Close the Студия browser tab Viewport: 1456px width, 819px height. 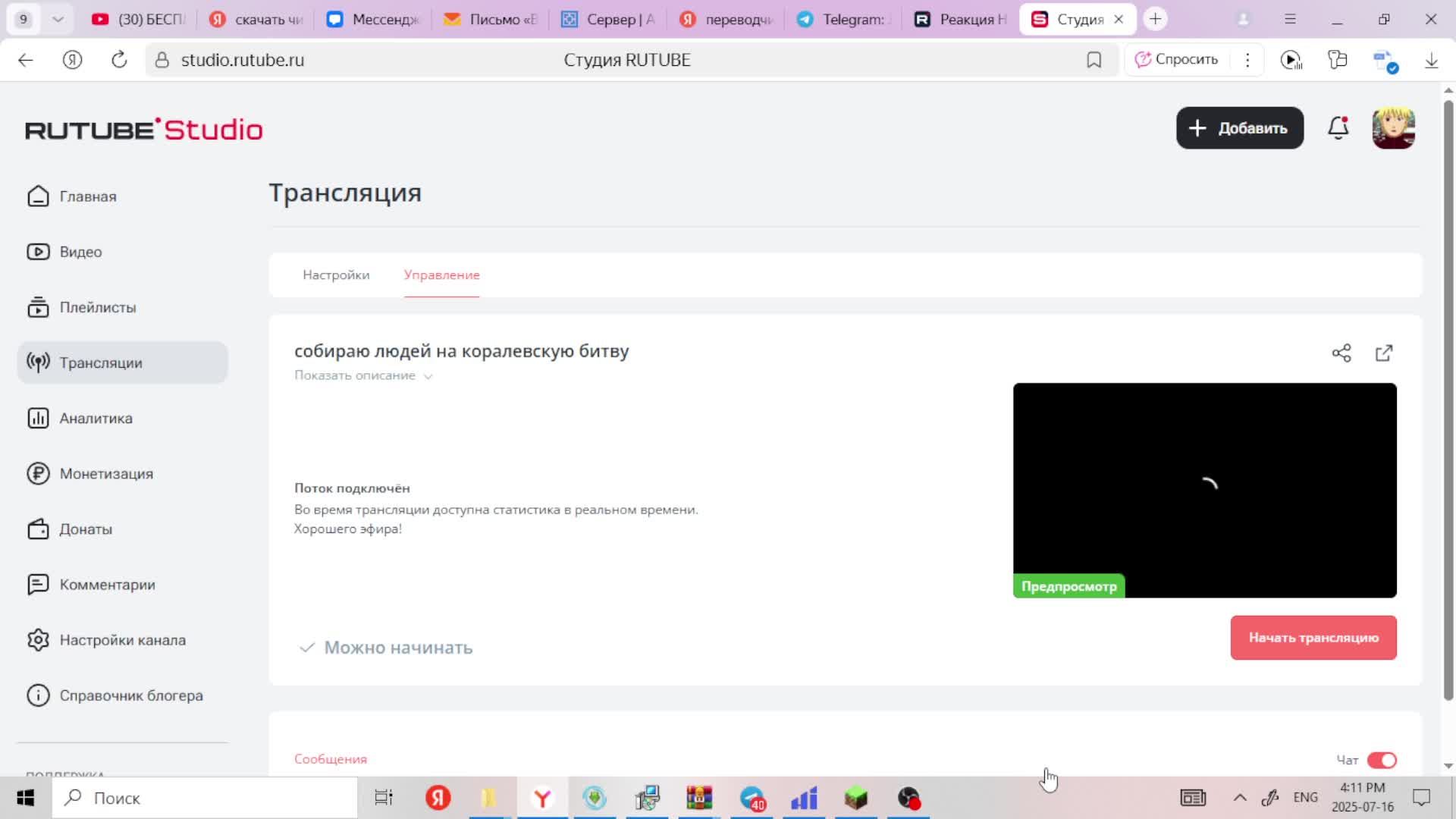[x=1119, y=19]
